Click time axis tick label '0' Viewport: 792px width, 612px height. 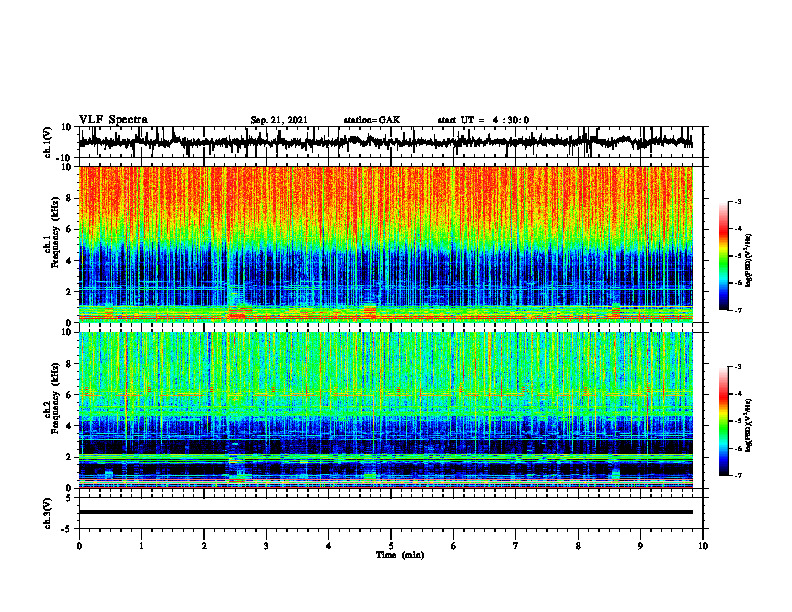pos(79,546)
